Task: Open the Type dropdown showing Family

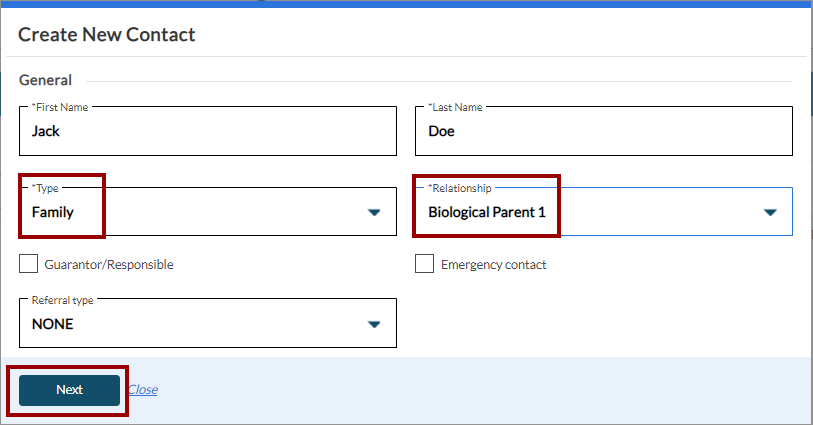Action: coord(200,212)
